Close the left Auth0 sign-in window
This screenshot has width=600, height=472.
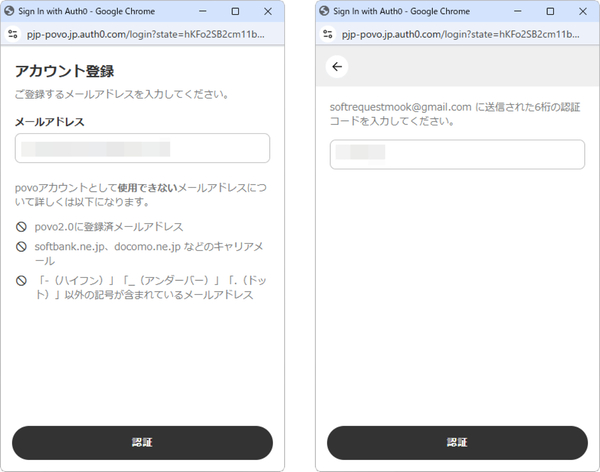click(x=268, y=11)
